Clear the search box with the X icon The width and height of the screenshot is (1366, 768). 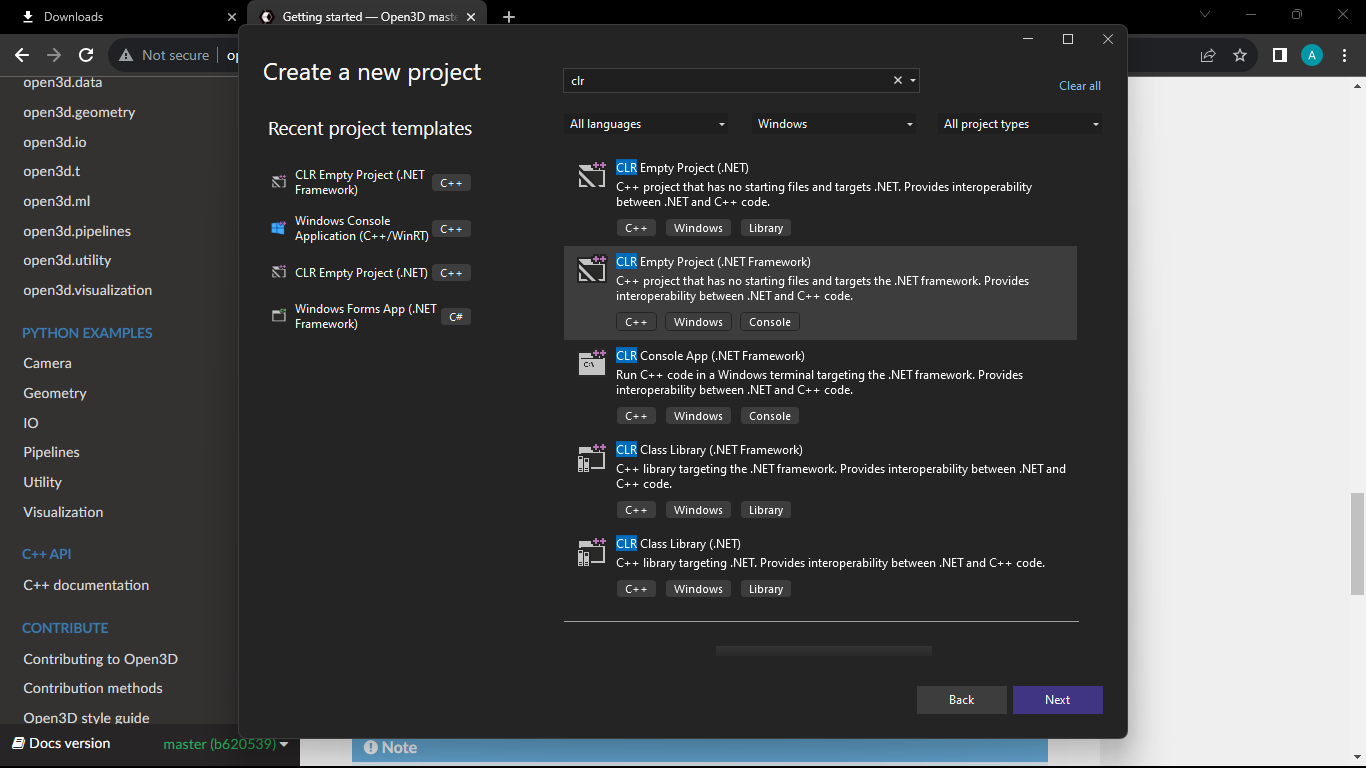click(898, 81)
